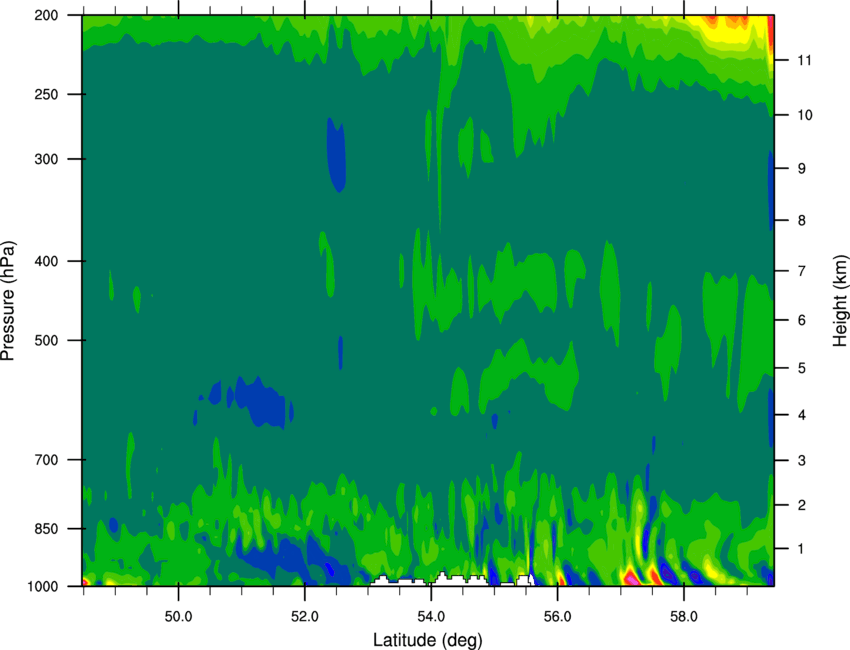Click the height label 5 km
The width and height of the screenshot is (850, 650).
coord(802,369)
